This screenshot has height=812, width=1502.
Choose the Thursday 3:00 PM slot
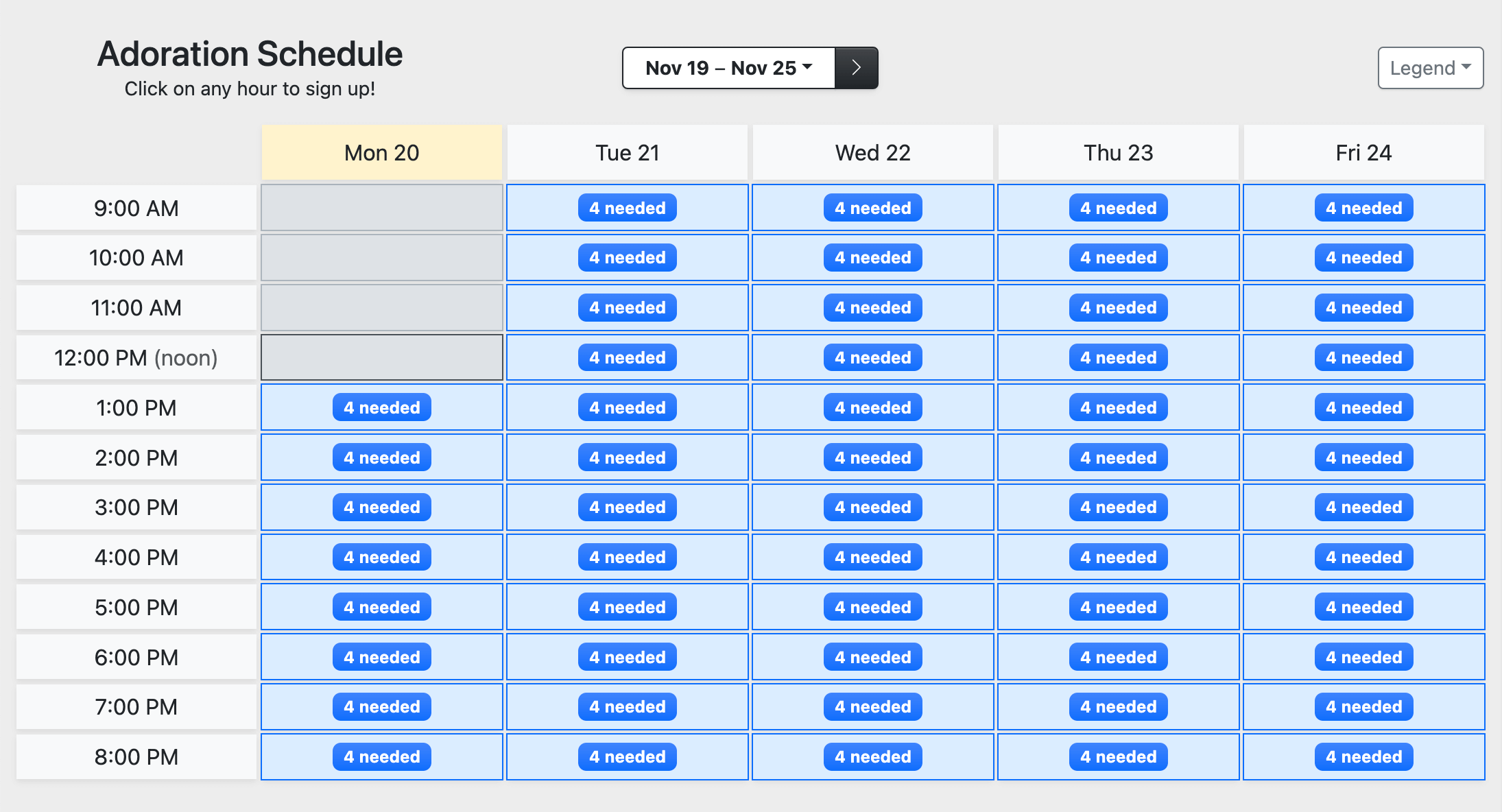[1118, 508]
